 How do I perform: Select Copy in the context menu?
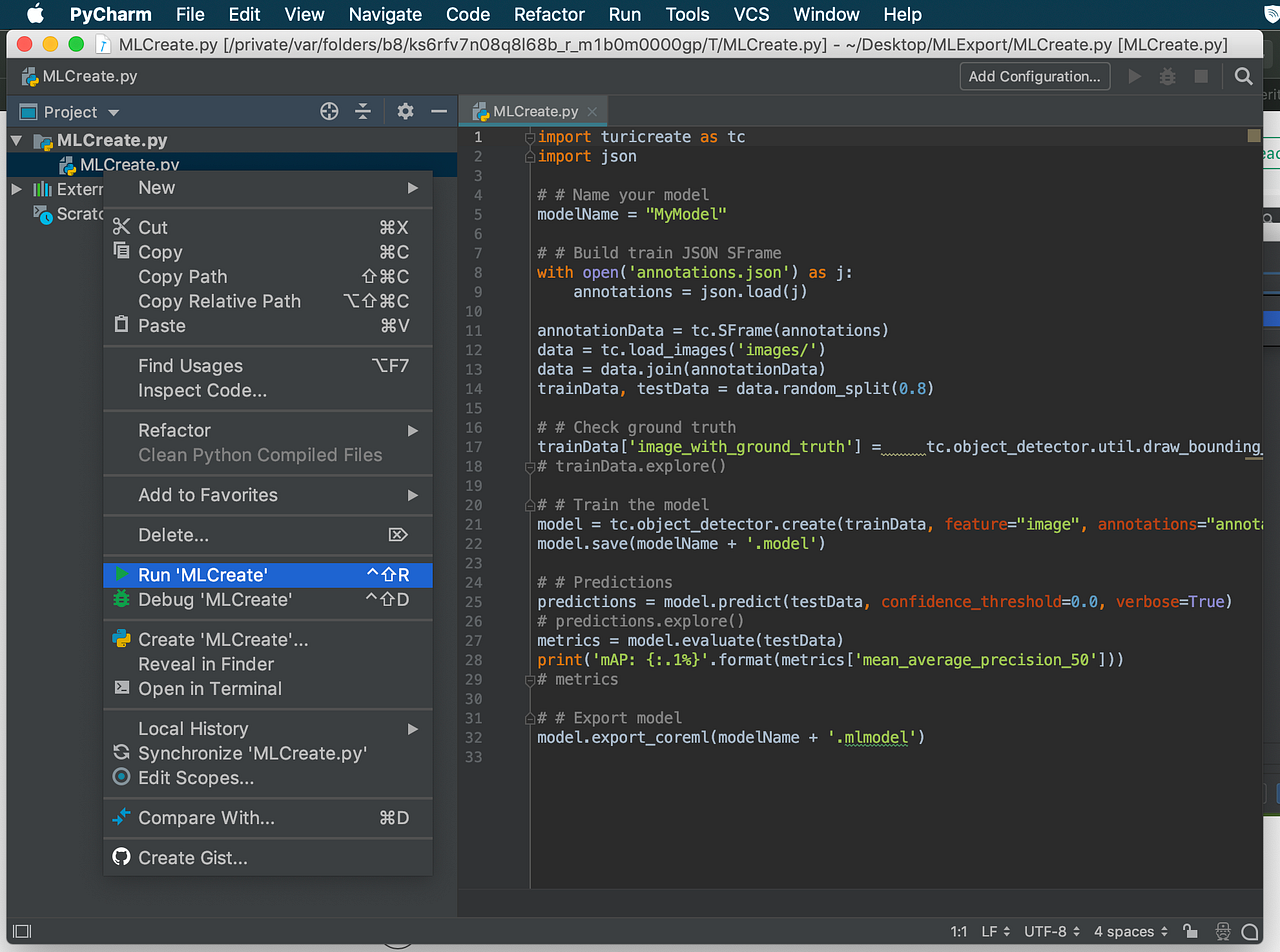[268, 252]
